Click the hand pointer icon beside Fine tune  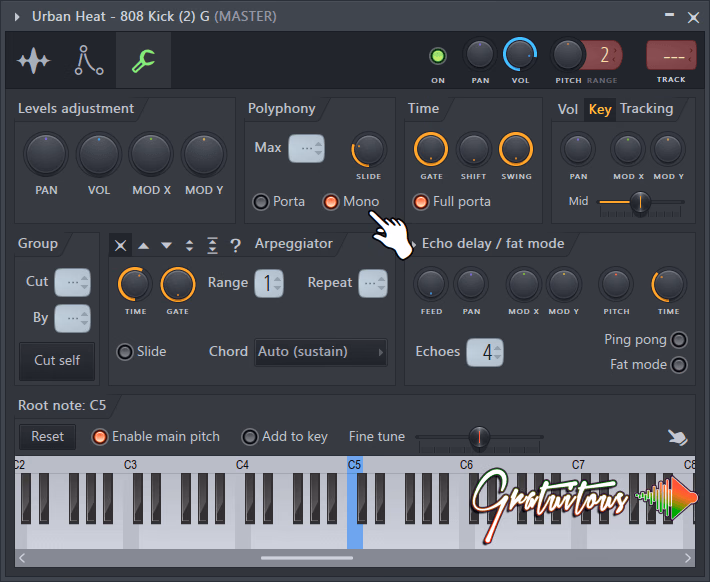[x=678, y=438]
